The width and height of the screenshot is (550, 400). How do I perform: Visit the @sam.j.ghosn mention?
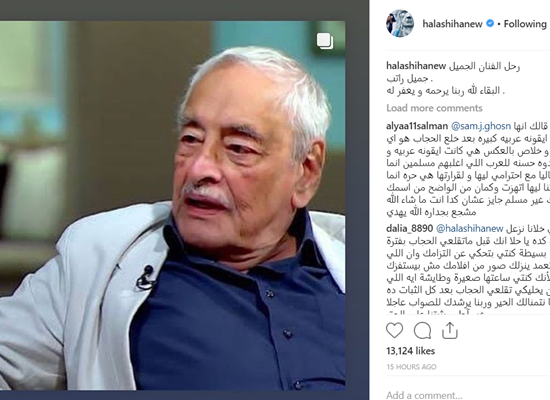click(481, 126)
